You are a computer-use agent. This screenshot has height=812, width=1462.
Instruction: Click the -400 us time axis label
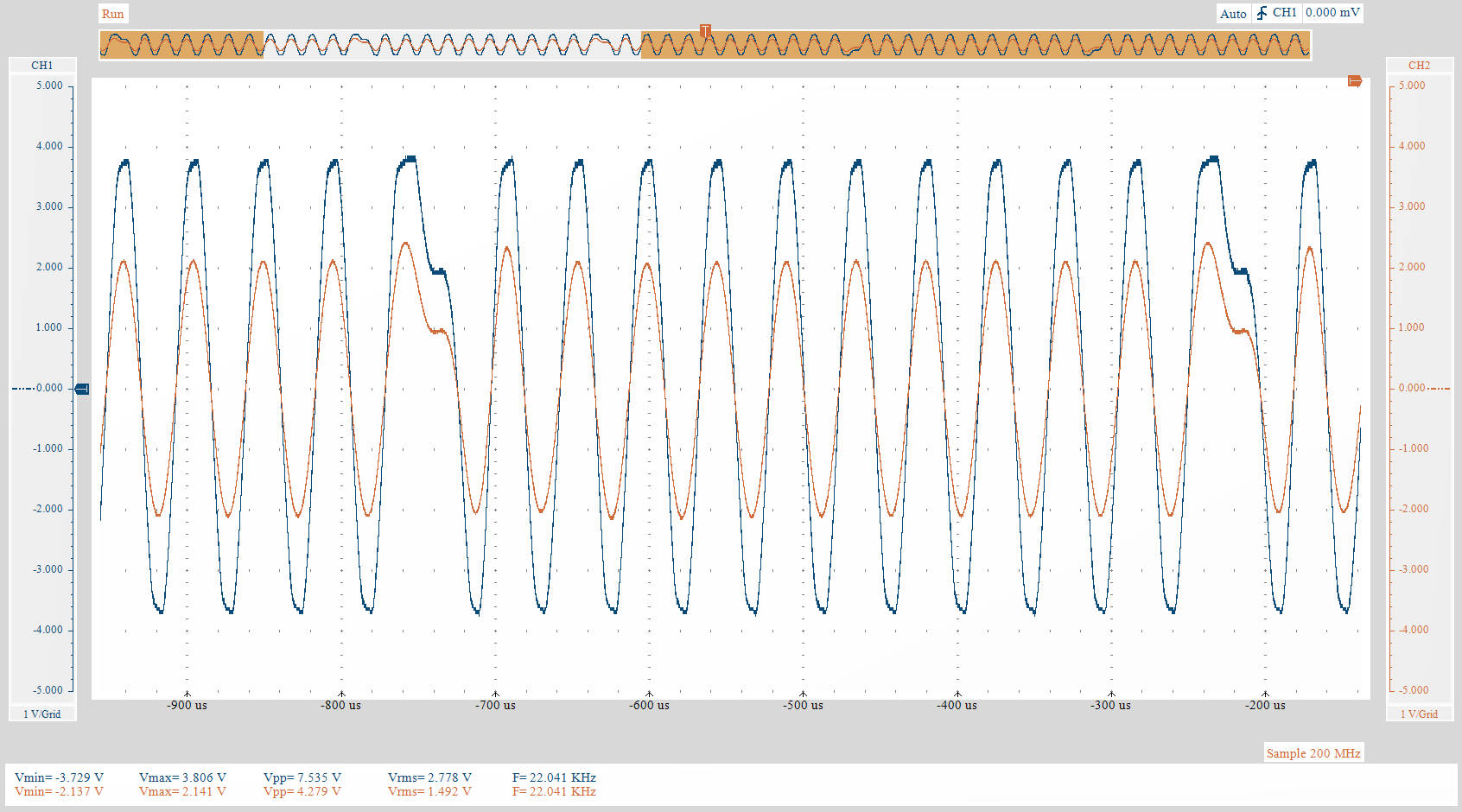tap(957, 706)
